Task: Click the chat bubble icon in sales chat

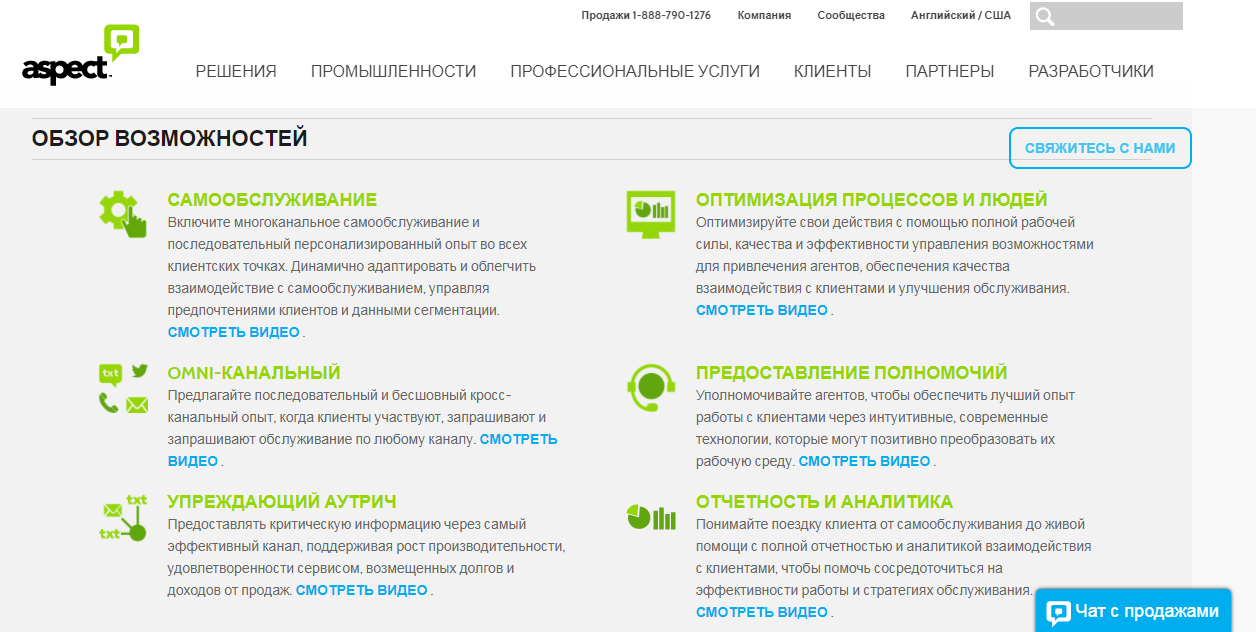Action: point(1056,612)
